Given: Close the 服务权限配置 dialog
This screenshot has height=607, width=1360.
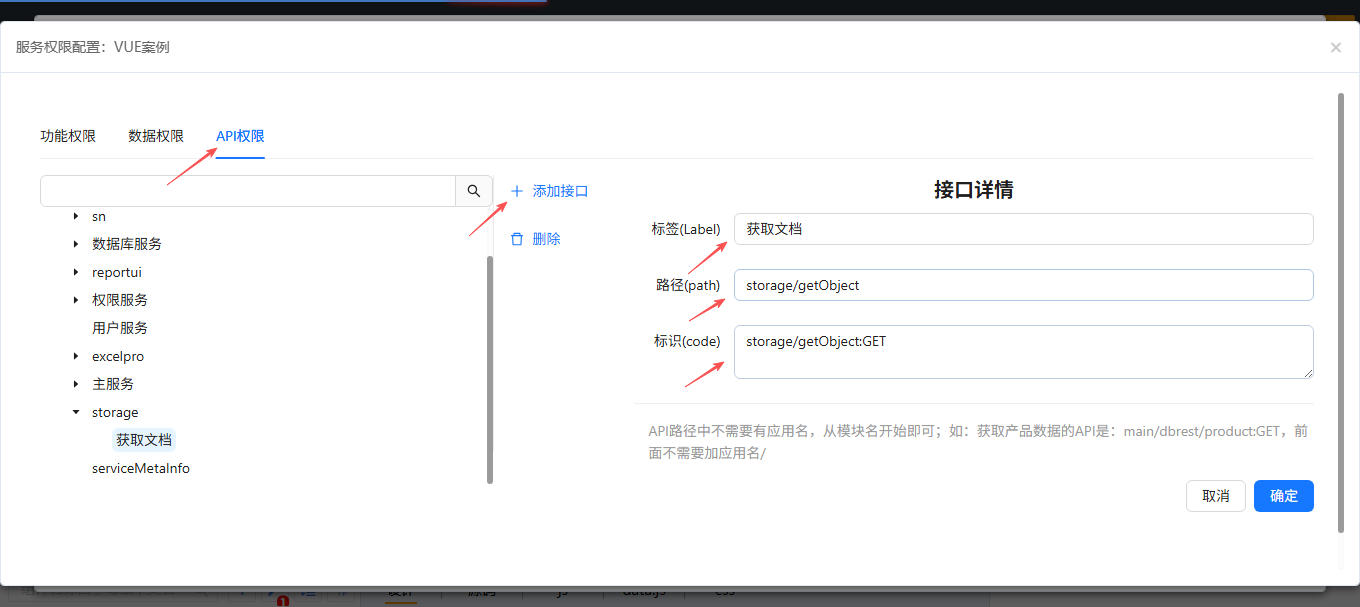Looking at the screenshot, I should (1335, 47).
